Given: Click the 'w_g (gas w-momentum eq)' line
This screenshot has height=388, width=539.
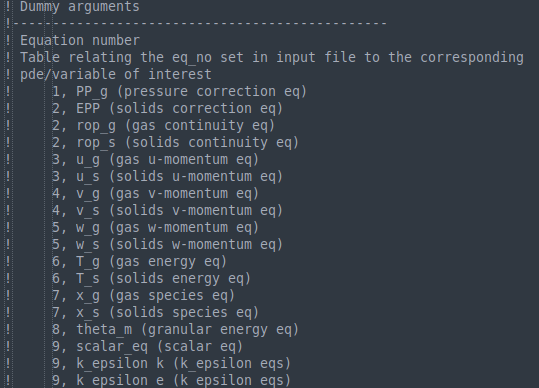Looking at the screenshot, I should 155,228.
